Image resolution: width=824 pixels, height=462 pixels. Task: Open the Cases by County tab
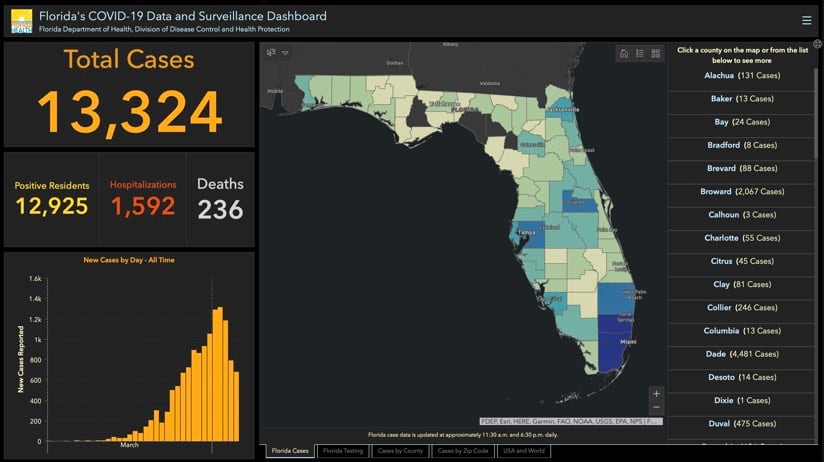(x=400, y=451)
